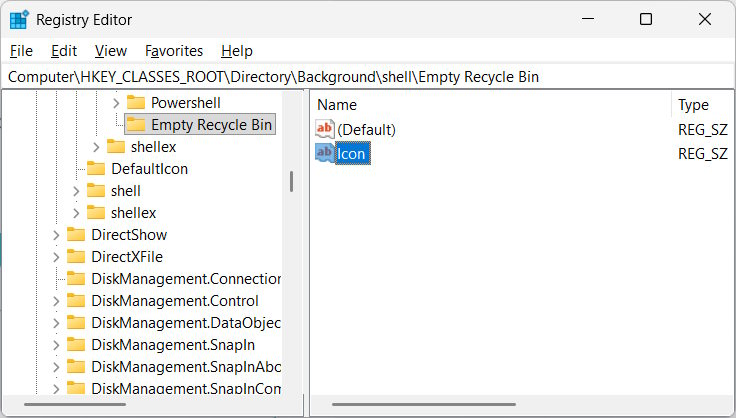Expand the DirectShow key

coord(56,235)
